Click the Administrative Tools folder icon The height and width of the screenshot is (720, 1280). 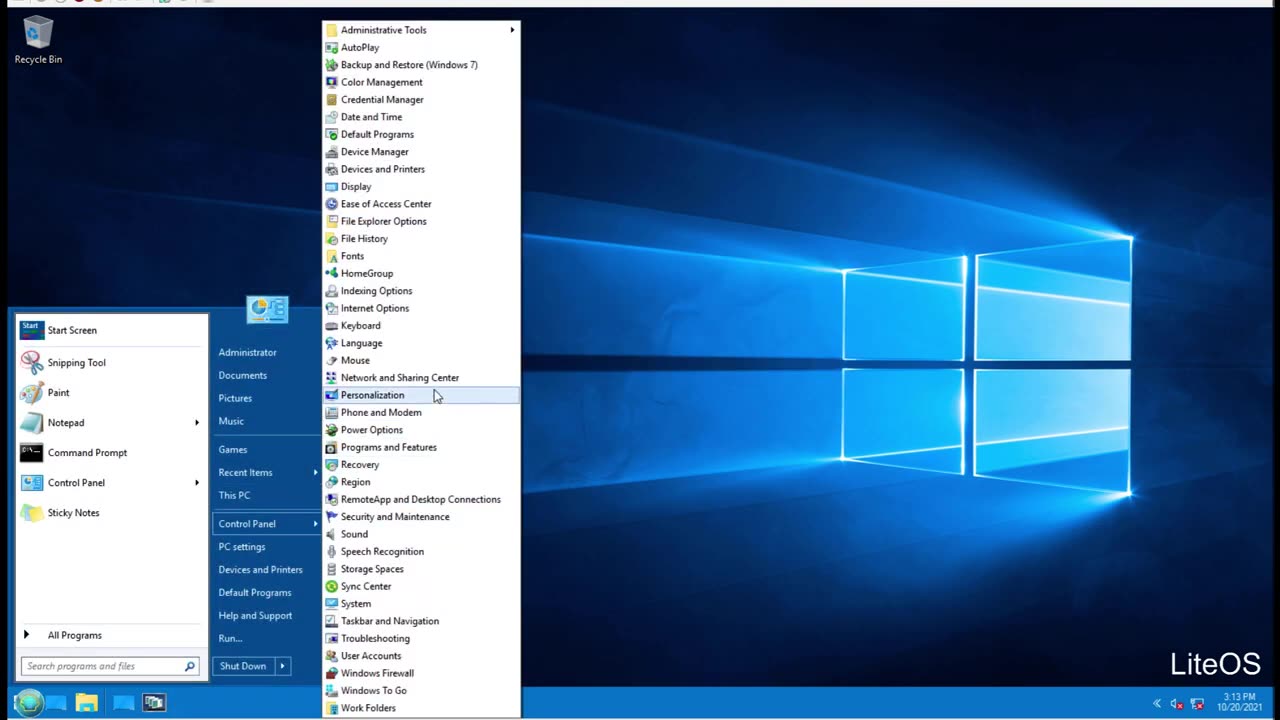(x=332, y=30)
